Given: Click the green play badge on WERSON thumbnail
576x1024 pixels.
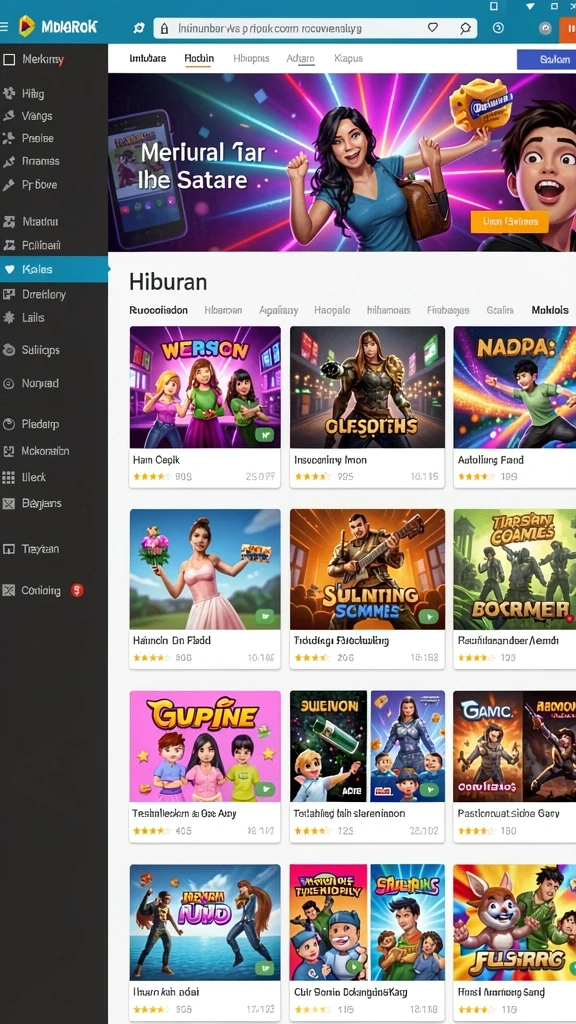Looking at the screenshot, I should coord(264,433).
